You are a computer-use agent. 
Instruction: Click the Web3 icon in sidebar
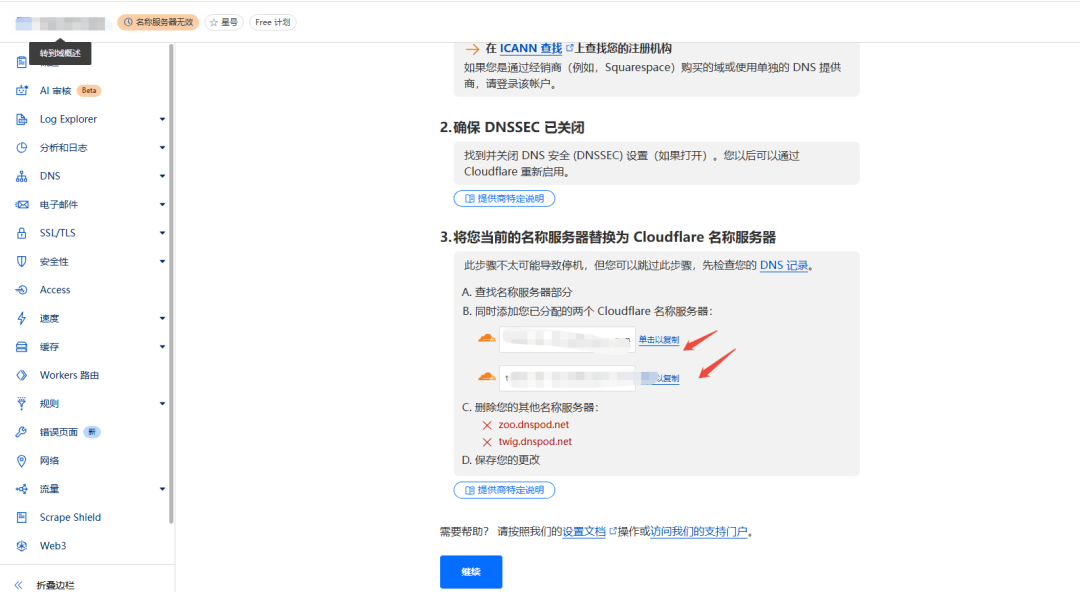(x=22, y=546)
